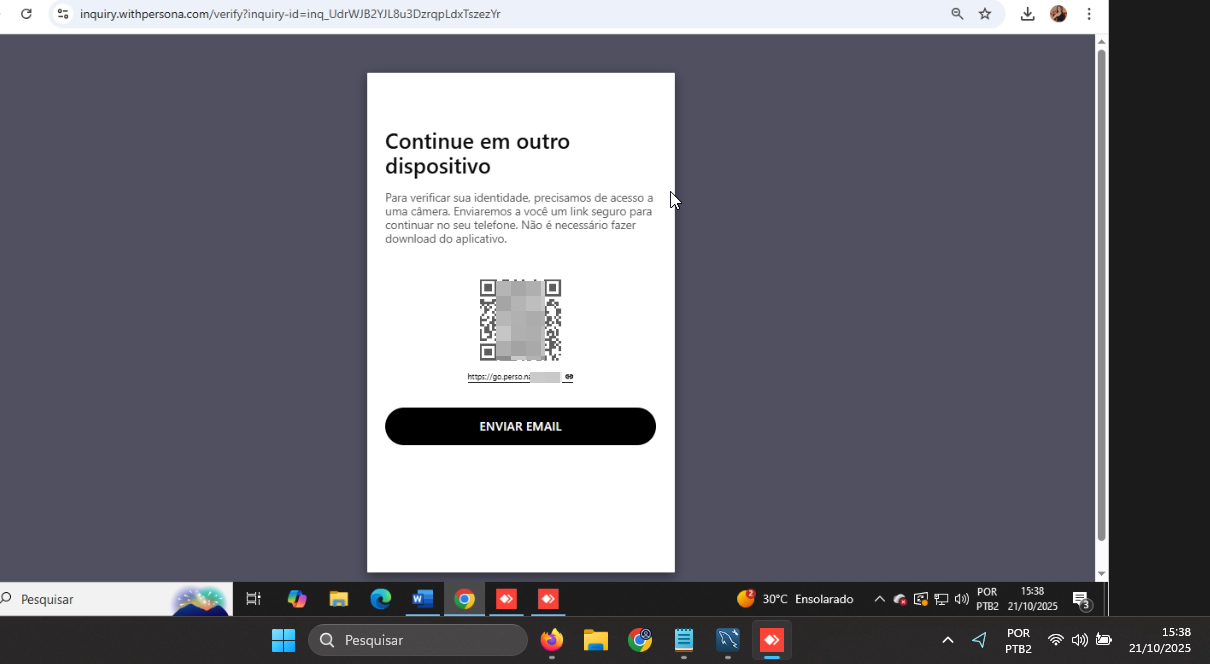Expand hidden tray icons in remote taskbar
This screenshot has height=664, width=1210.
880,599
